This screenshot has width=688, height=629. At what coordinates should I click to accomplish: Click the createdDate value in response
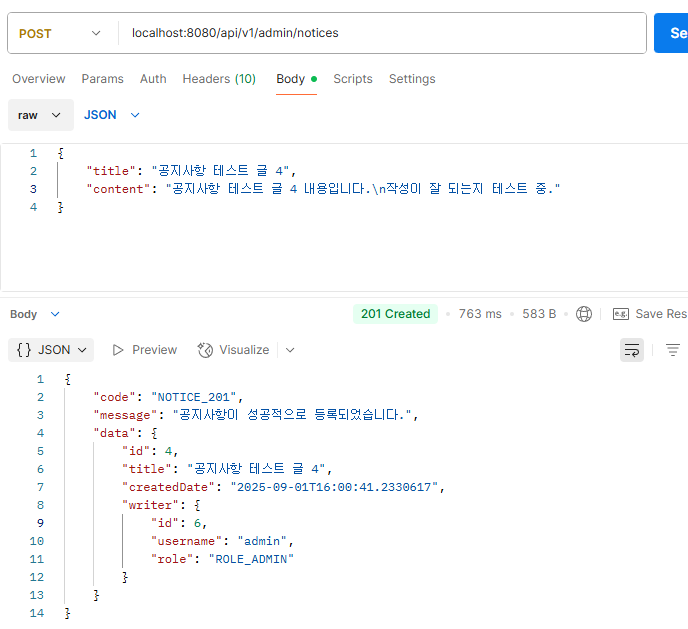334,487
